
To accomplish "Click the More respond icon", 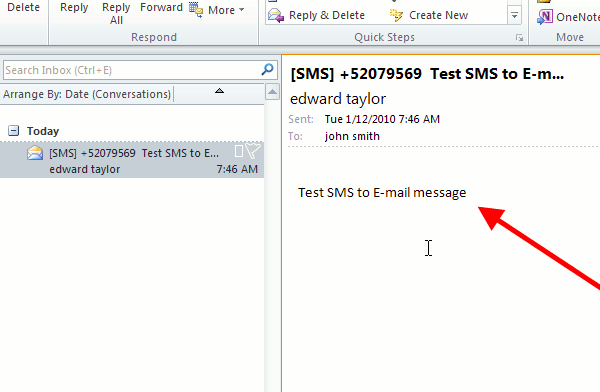I will pyautogui.click(x=196, y=10).
